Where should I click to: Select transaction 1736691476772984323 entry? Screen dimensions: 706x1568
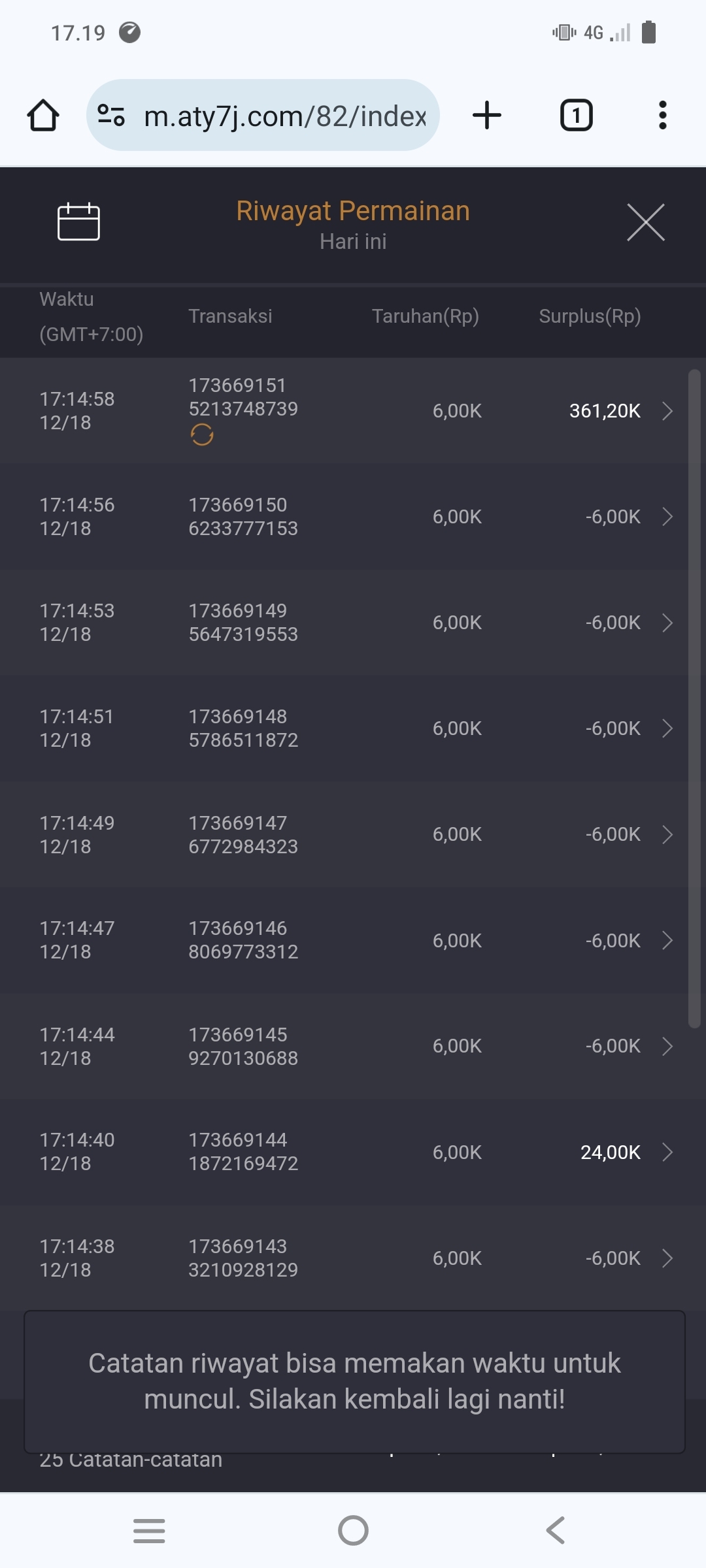(x=243, y=834)
